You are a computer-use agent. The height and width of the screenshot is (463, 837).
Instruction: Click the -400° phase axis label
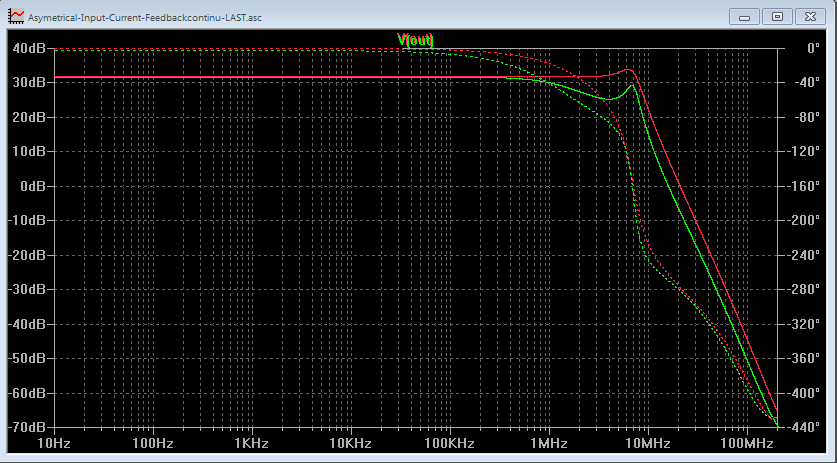pyautogui.click(x=803, y=393)
